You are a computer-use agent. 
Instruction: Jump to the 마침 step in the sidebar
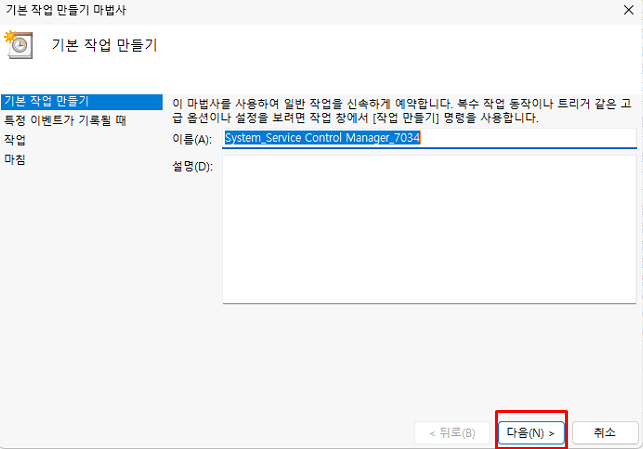(15, 159)
